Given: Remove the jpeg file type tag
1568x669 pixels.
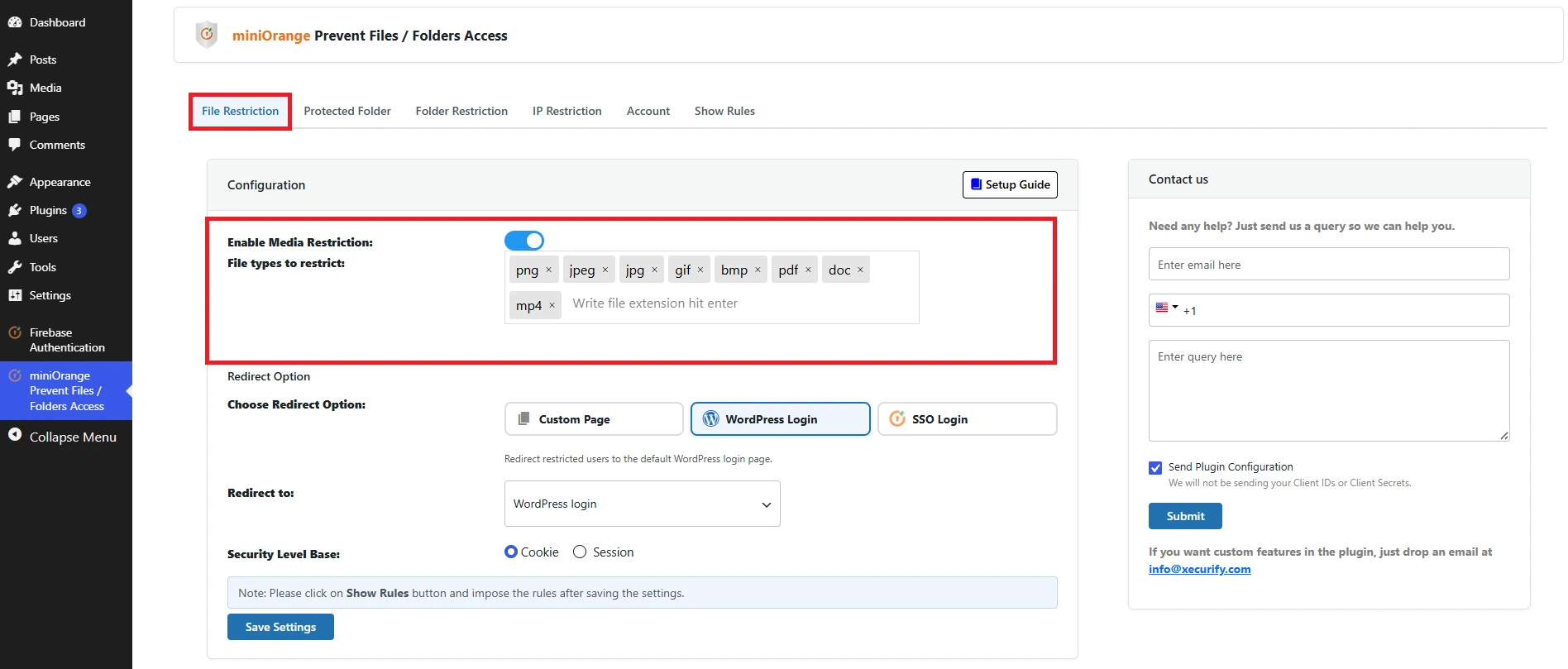Looking at the screenshot, I should tap(605, 270).
